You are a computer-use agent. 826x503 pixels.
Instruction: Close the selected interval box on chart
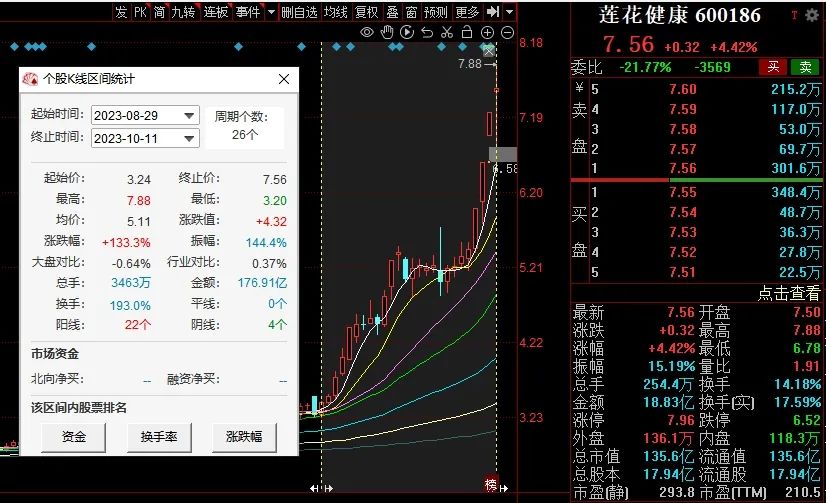point(489,51)
